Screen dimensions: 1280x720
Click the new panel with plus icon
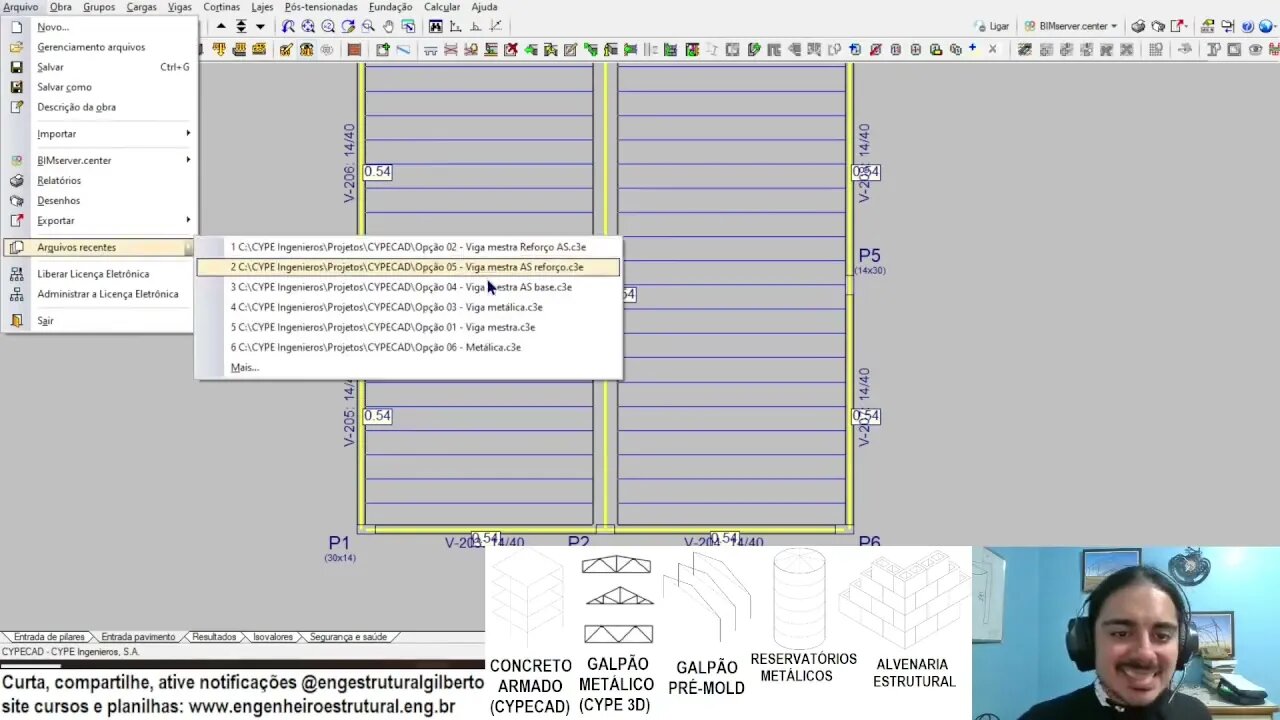[x=382, y=49]
